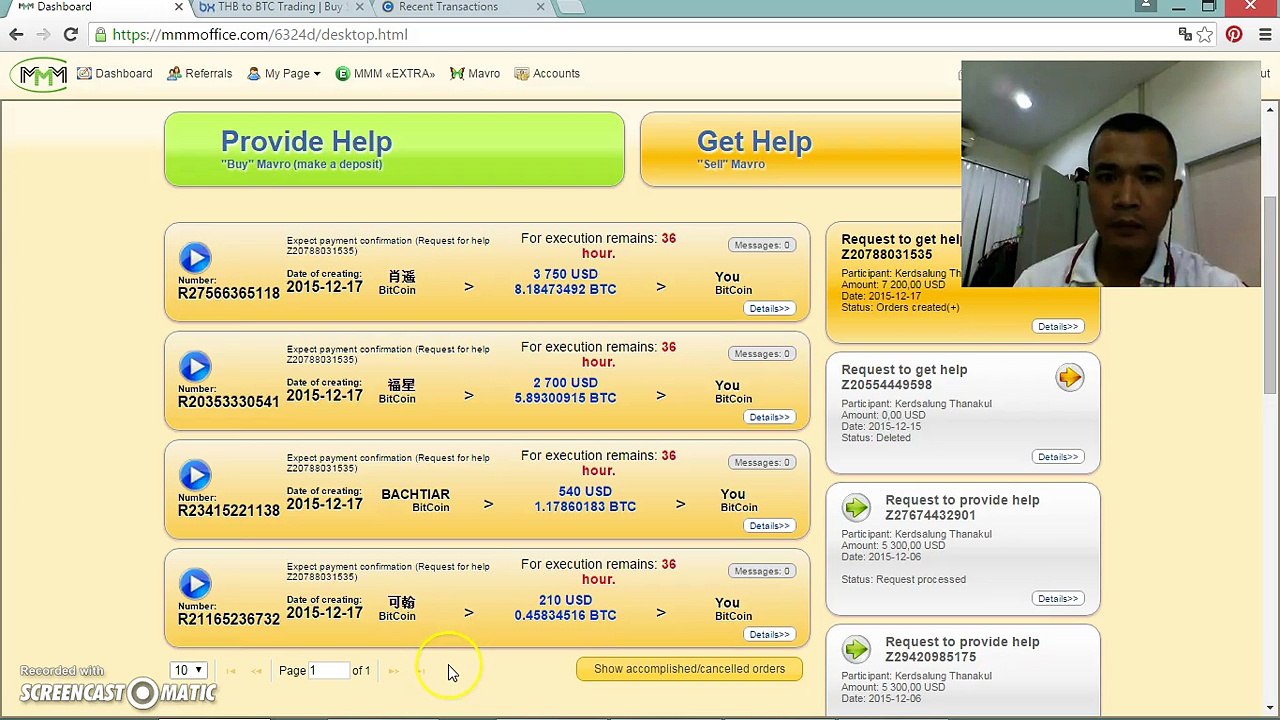Open a new browser tab
This screenshot has width=1280, height=720.
tap(570, 7)
